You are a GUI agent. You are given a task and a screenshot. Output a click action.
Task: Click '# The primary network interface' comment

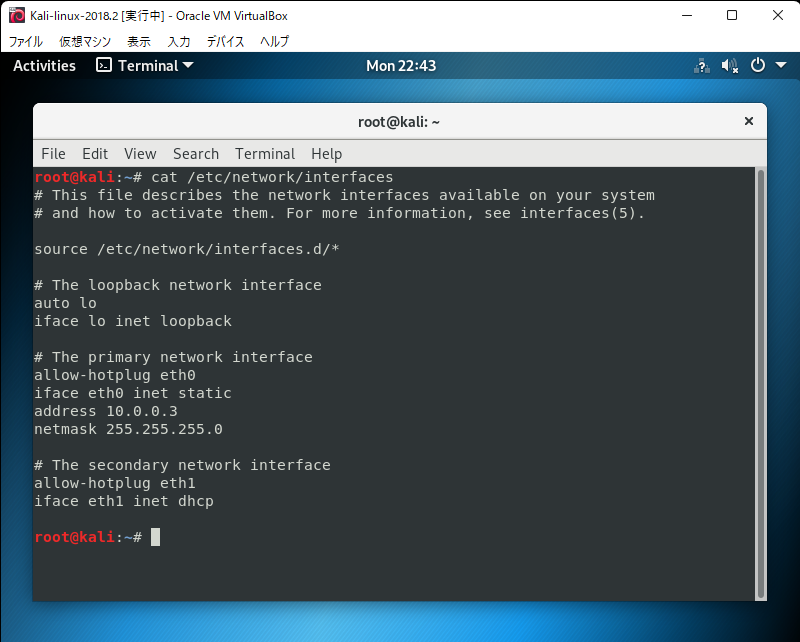tap(173, 357)
